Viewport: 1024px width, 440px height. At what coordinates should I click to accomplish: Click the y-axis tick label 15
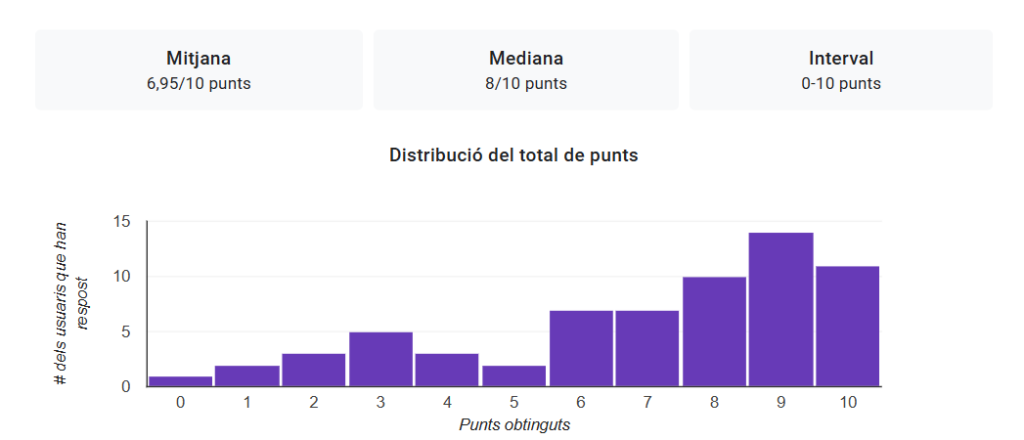pos(121,222)
